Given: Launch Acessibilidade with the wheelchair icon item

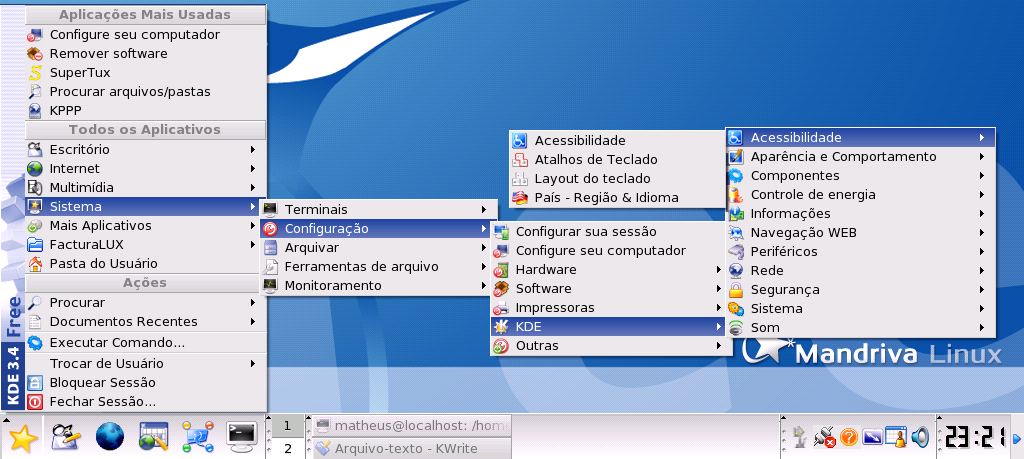Looking at the screenshot, I should click(x=617, y=140).
